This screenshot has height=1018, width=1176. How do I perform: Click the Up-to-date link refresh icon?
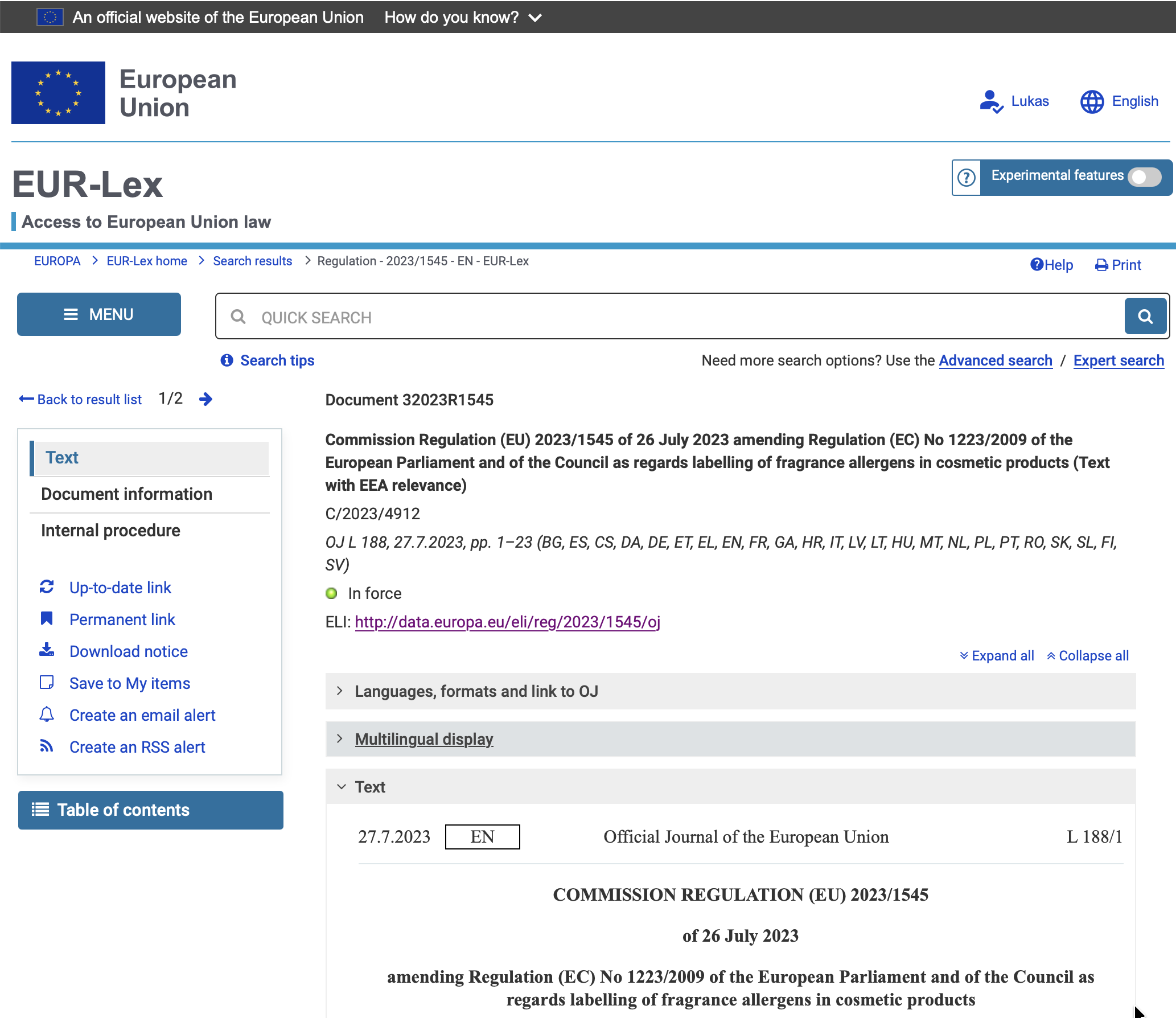click(x=47, y=587)
